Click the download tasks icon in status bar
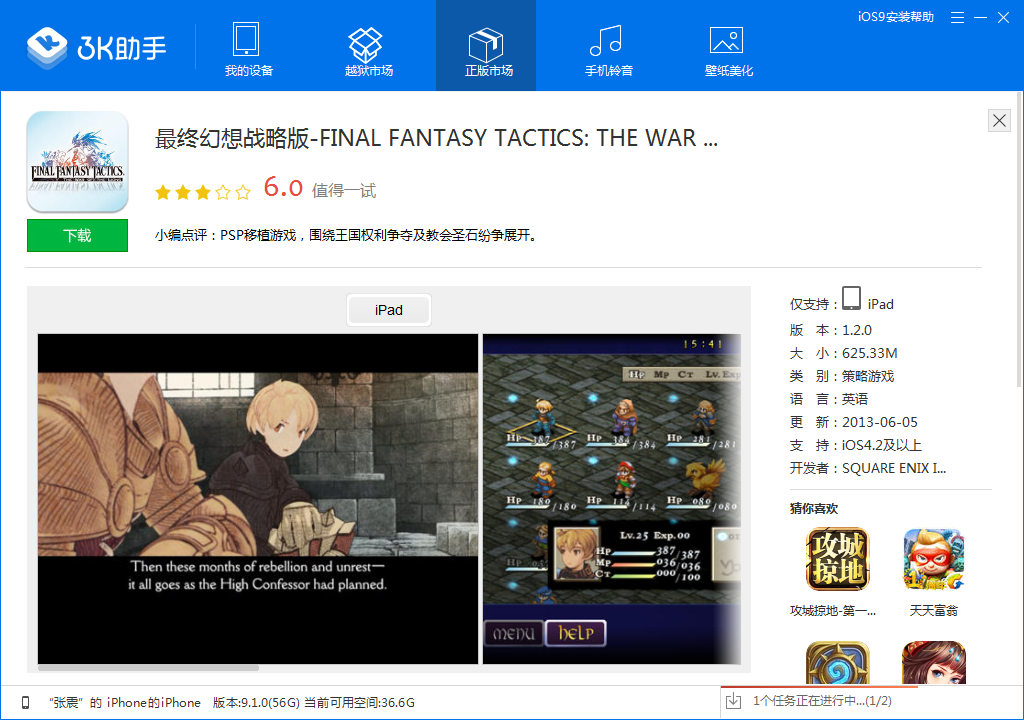 click(x=733, y=701)
